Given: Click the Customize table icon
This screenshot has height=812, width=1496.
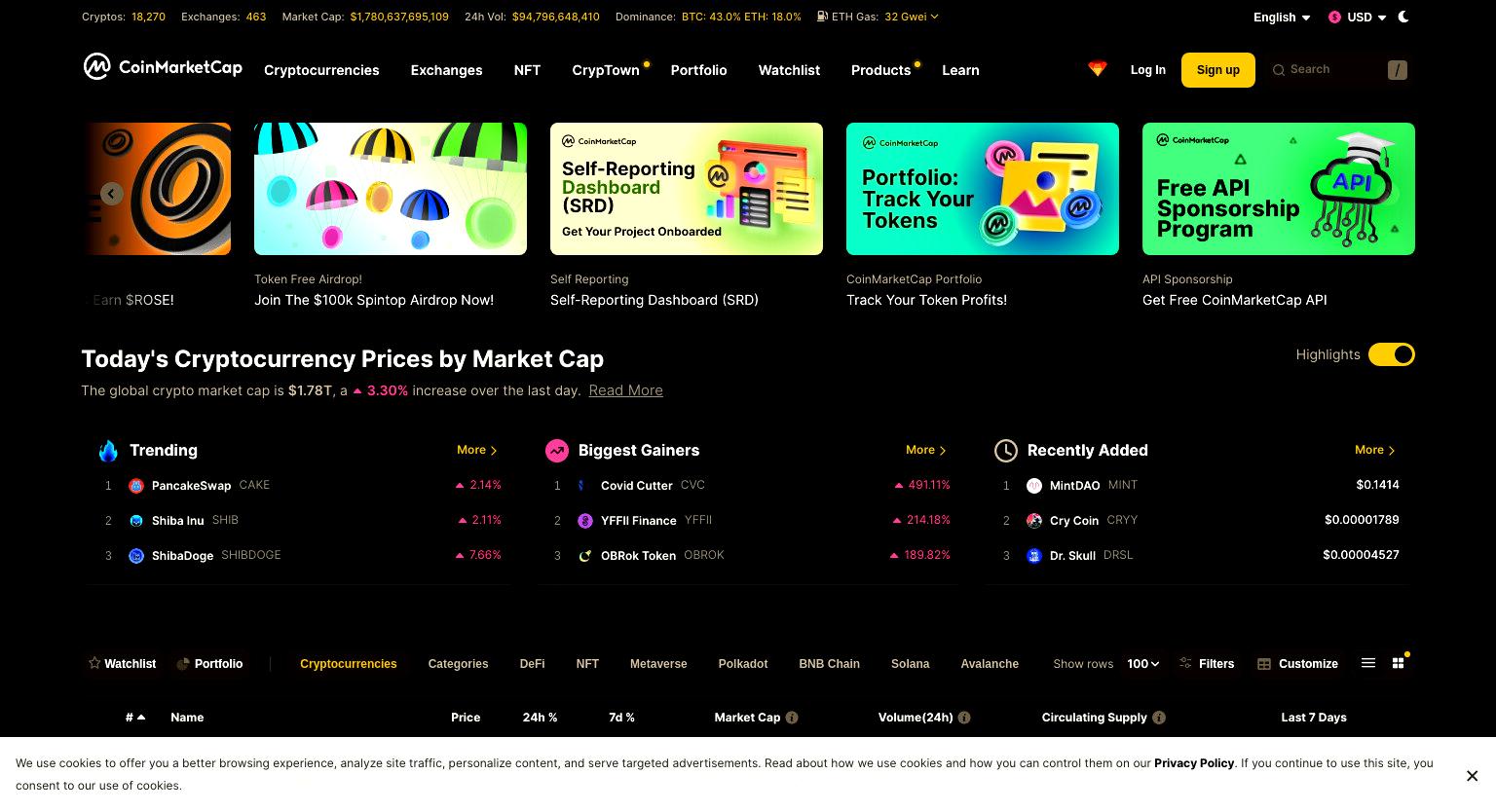Looking at the screenshot, I should pyautogui.click(x=1264, y=664).
